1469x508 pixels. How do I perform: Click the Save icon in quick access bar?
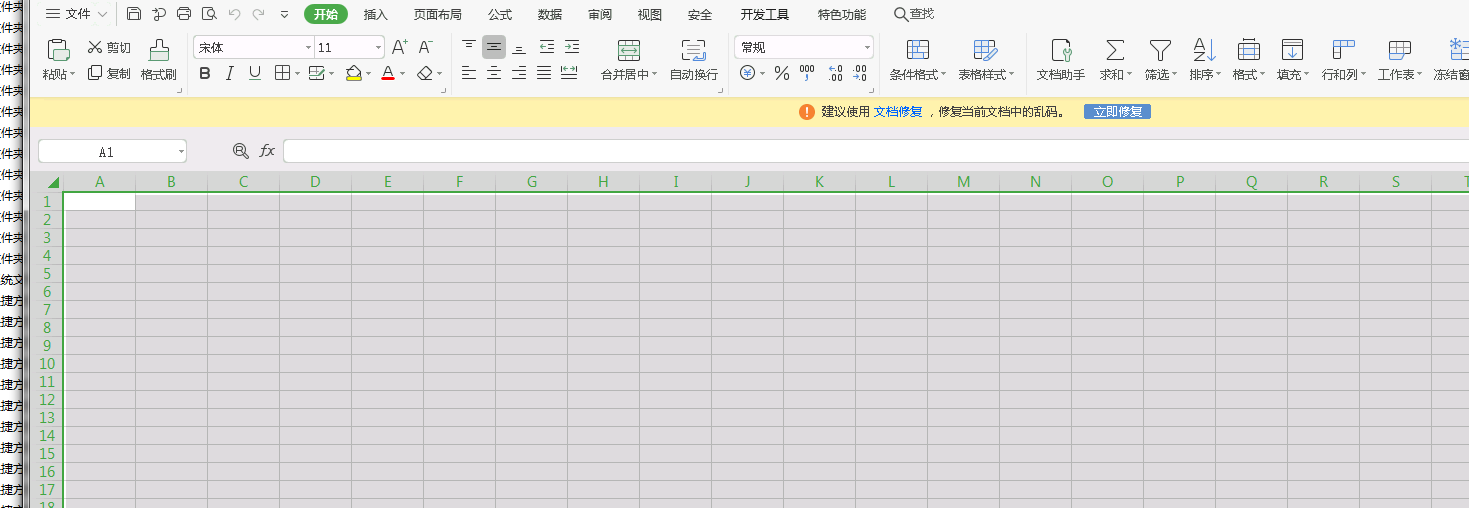tap(134, 14)
